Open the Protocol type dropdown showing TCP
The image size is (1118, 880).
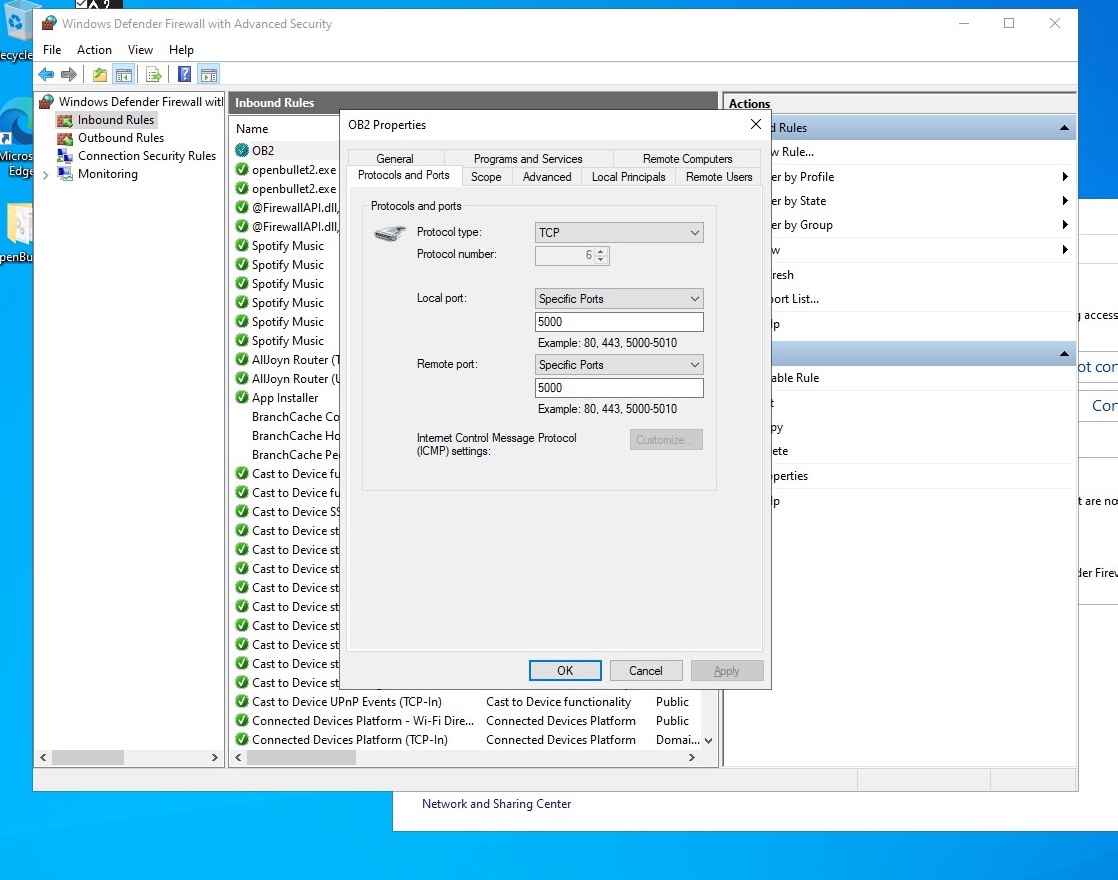(x=619, y=232)
